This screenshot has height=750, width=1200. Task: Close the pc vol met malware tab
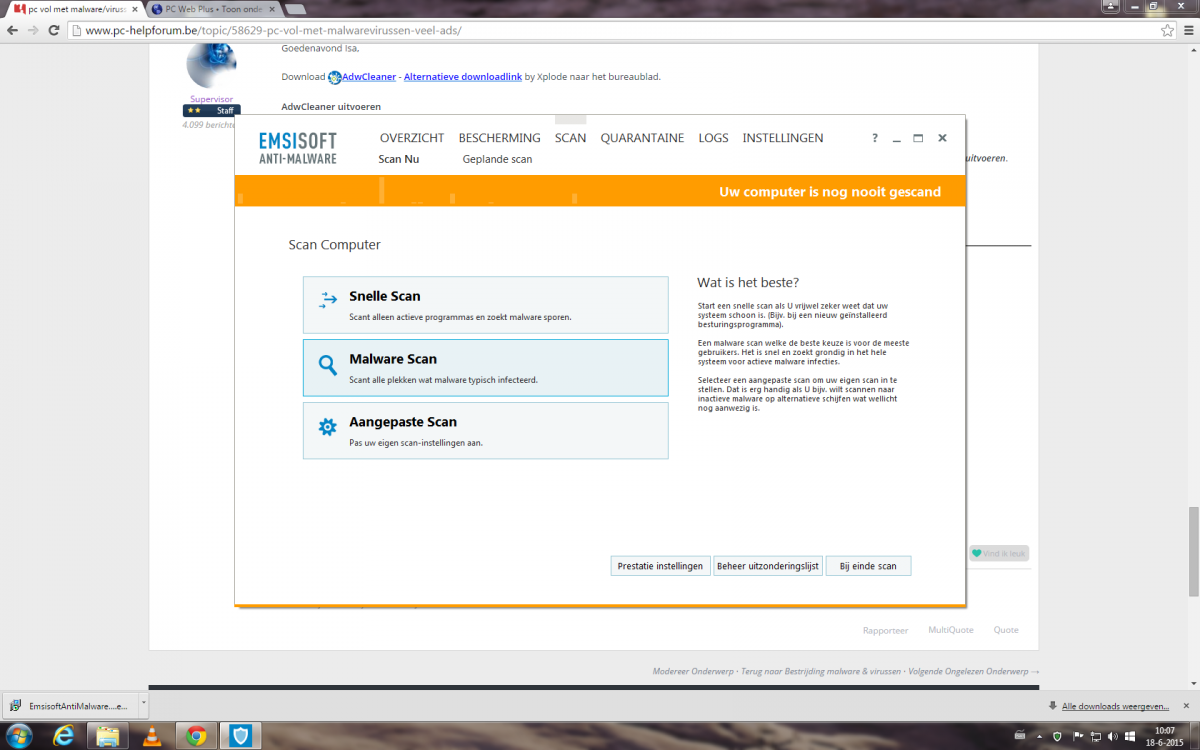pyautogui.click(x=135, y=9)
